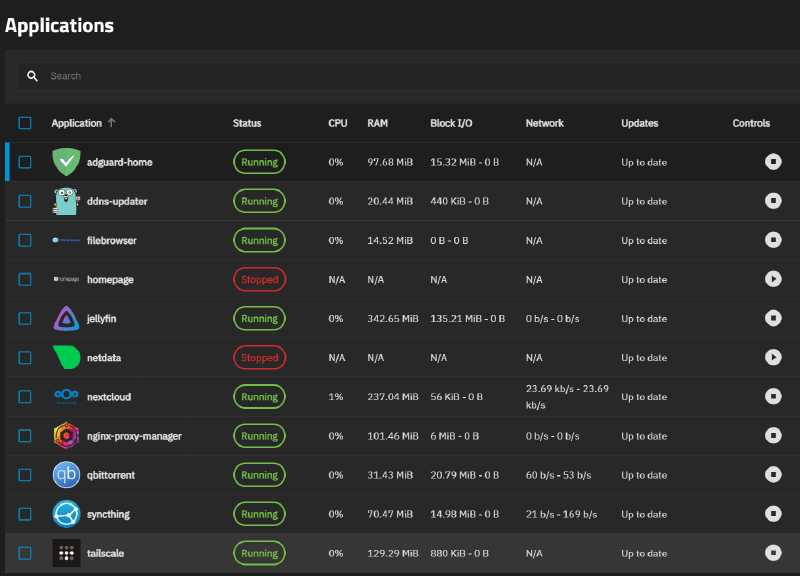Click the ddns-updater gopher icon
The width and height of the screenshot is (800, 576).
click(x=66, y=201)
